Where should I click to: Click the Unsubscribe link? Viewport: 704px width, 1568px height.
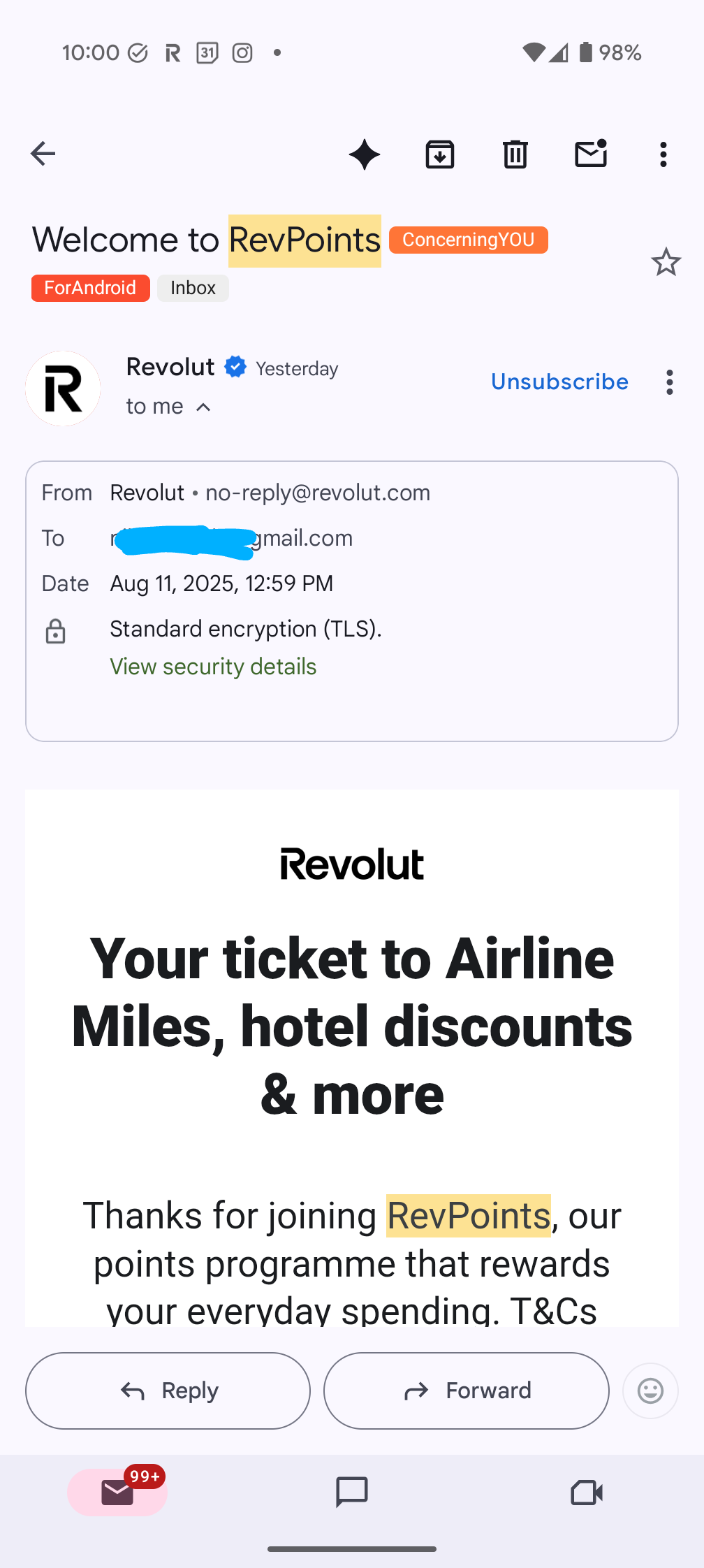559,382
